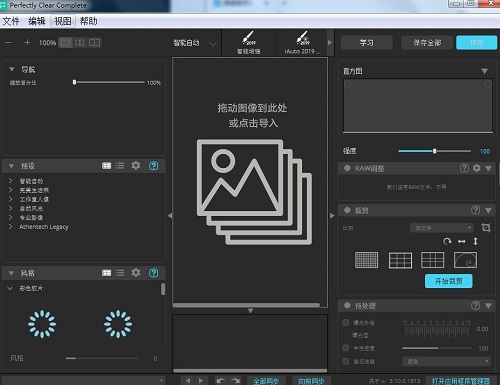This screenshot has width=500, height=385.
Task: Switch 预设 panel to thumbnail view
Action: coord(106,166)
